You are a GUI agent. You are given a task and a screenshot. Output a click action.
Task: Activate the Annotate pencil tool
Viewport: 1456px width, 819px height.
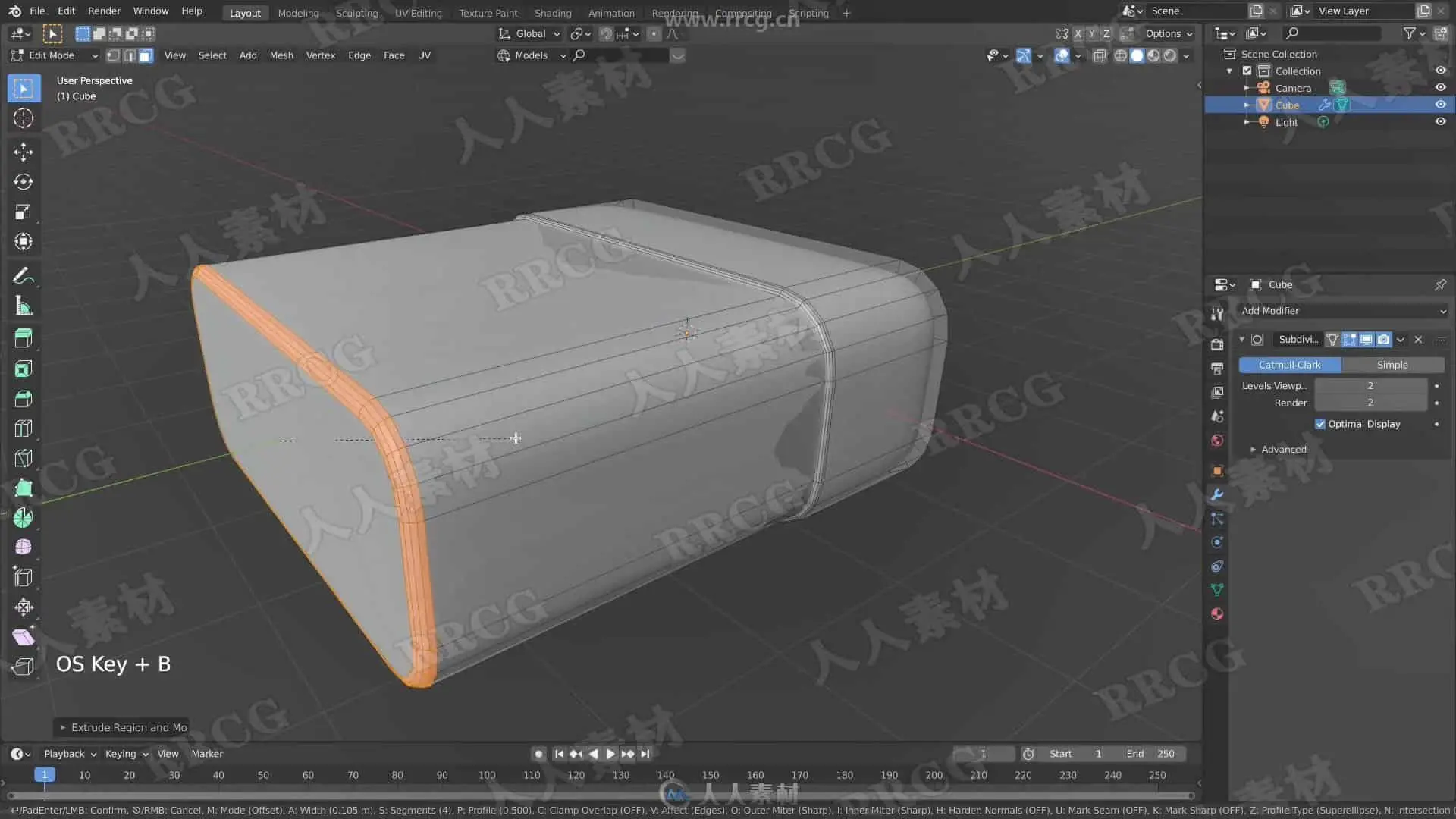click(23, 276)
